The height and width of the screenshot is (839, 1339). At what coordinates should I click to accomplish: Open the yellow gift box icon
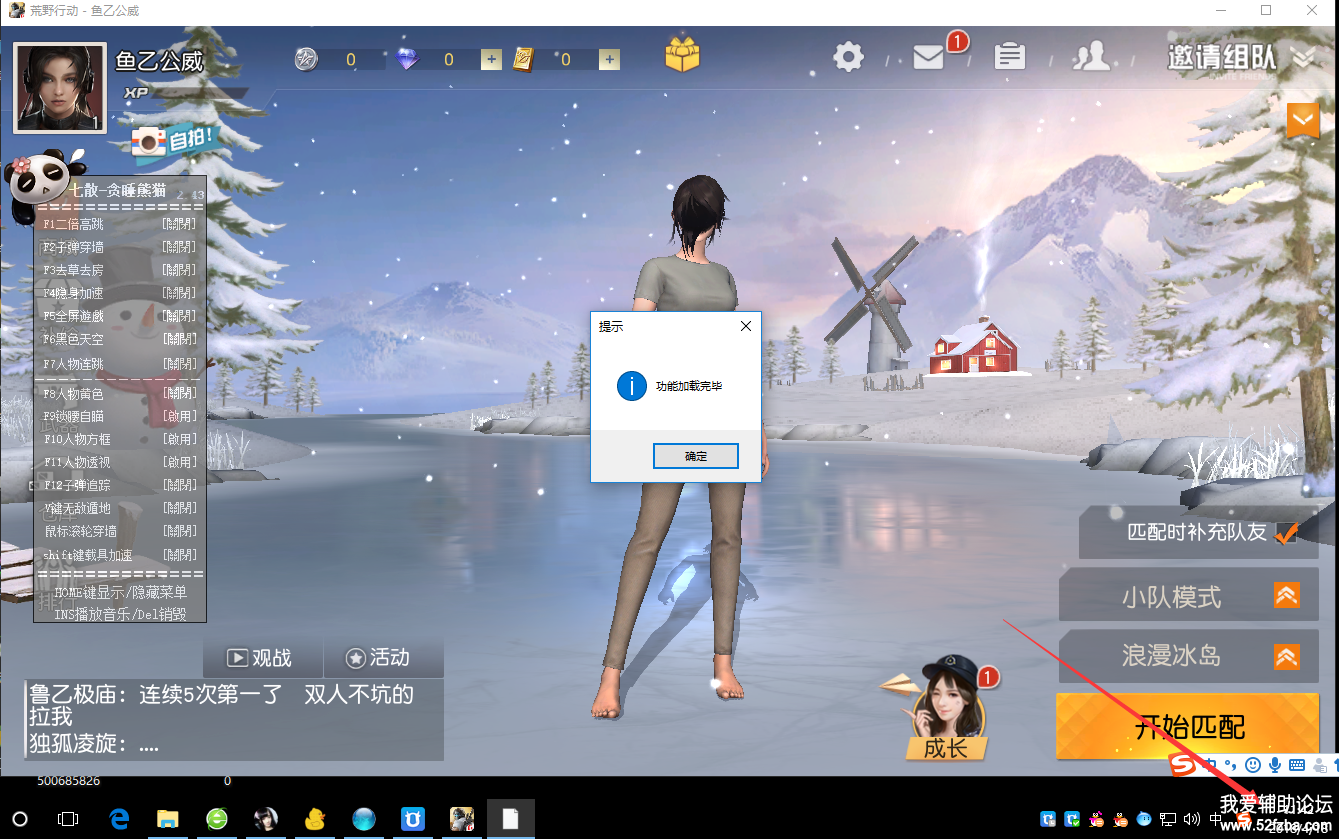click(682, 54)
